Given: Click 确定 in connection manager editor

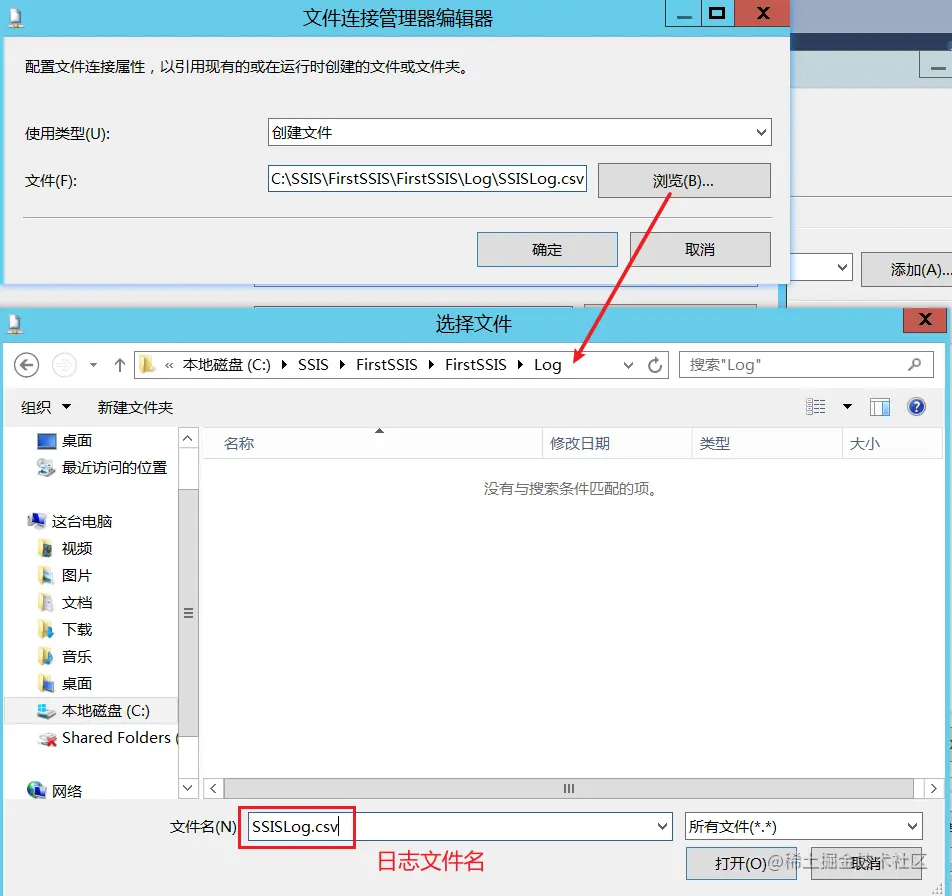Looking at the screenshot, I should (x=547, y=249).
